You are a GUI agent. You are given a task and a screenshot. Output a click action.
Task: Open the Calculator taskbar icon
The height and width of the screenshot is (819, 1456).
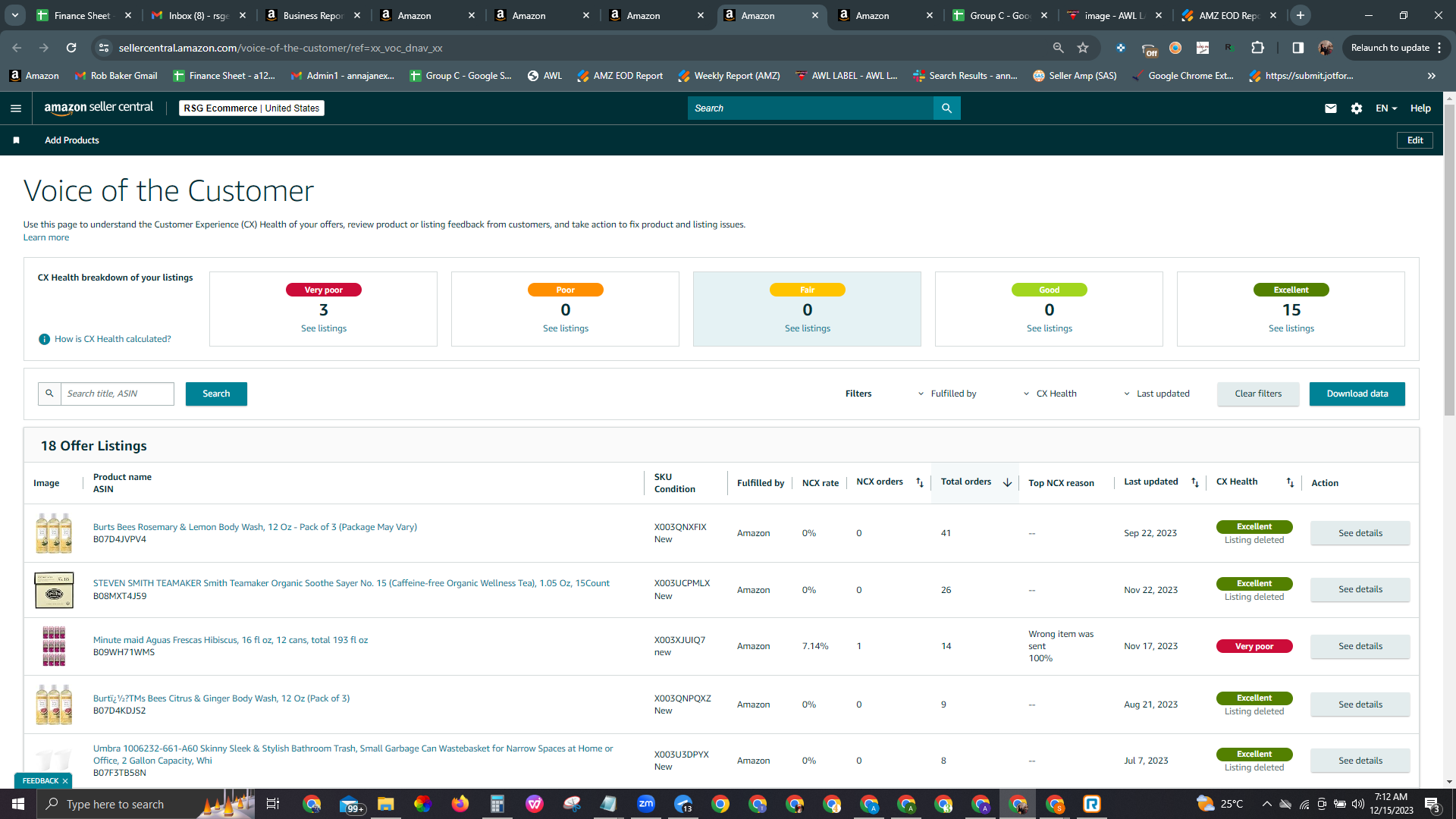497,804
